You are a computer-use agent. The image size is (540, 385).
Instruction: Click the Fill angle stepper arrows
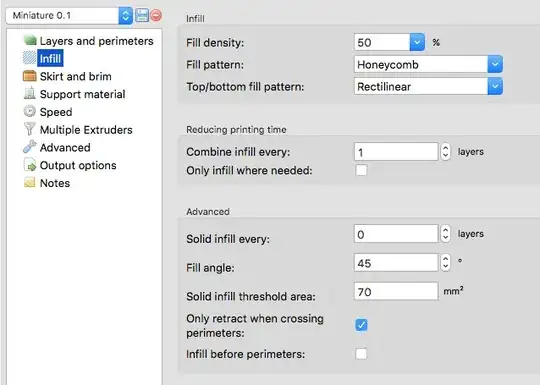pyautogui.click(x=445, y=263)
